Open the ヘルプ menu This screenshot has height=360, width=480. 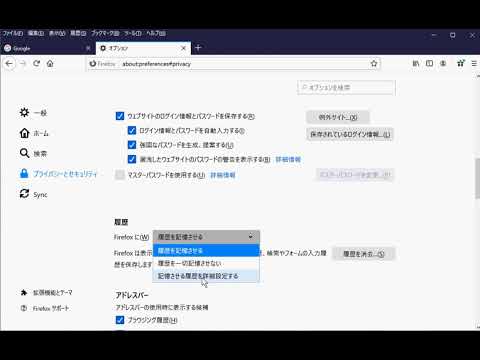coord(156,33)
